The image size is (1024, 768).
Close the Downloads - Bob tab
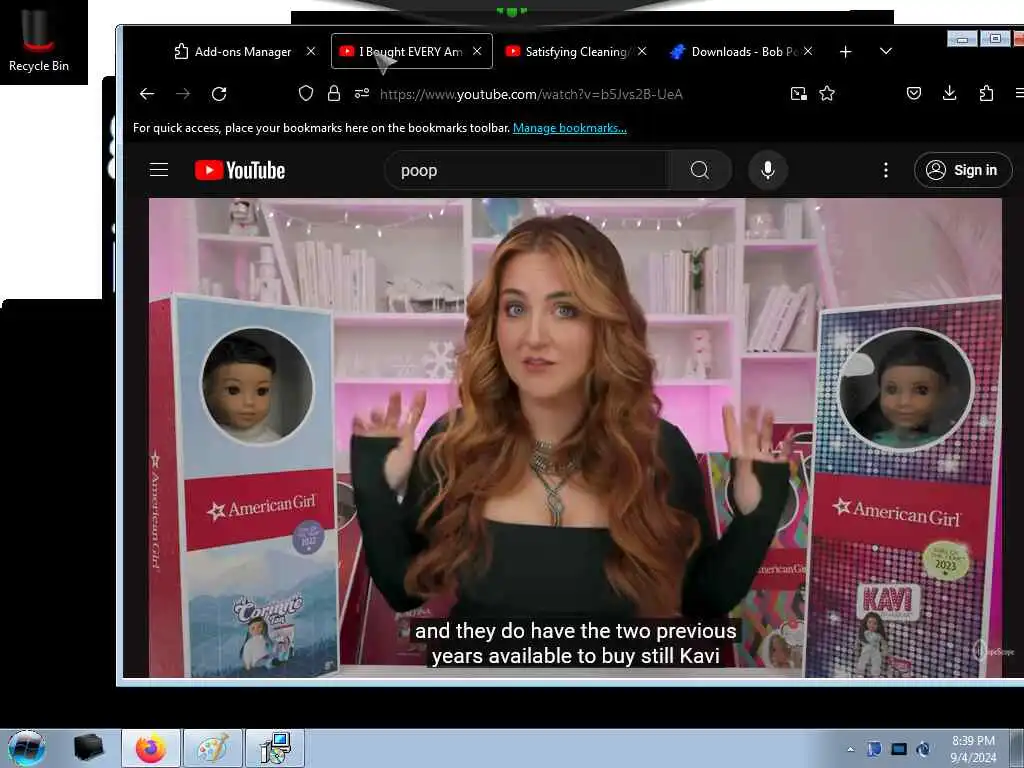click(x=808, y=51)
